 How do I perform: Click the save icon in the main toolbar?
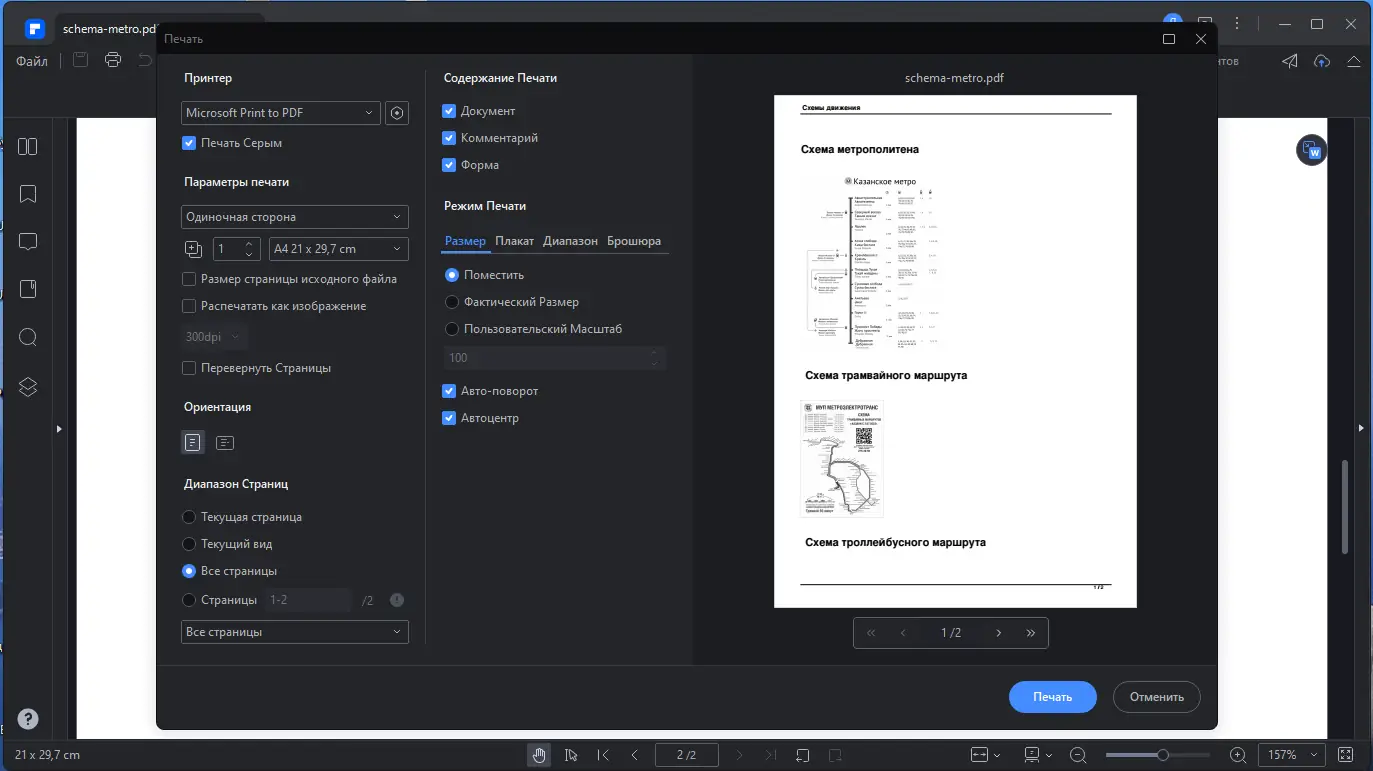tap(81, 61)
